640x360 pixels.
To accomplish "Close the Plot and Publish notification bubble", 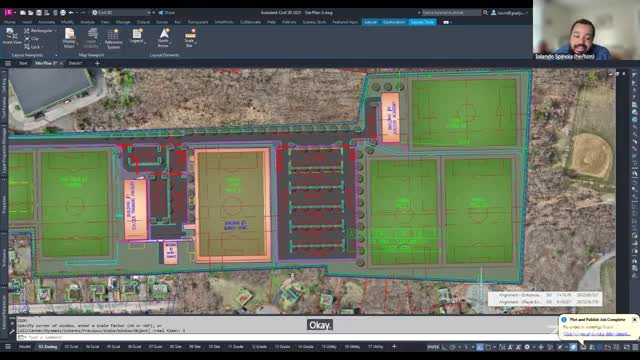I will tap(634, 320).
